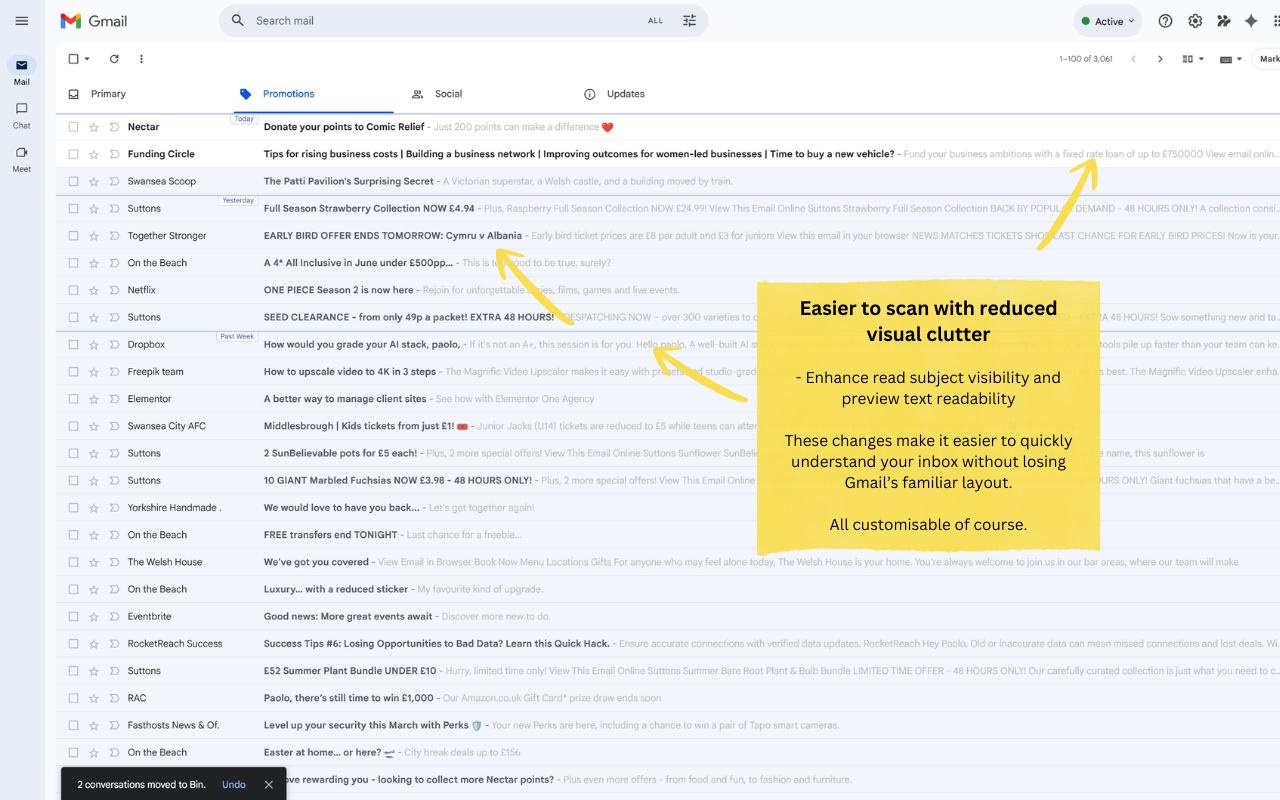
Task: Open the search options filter icon
Action: 689,20
